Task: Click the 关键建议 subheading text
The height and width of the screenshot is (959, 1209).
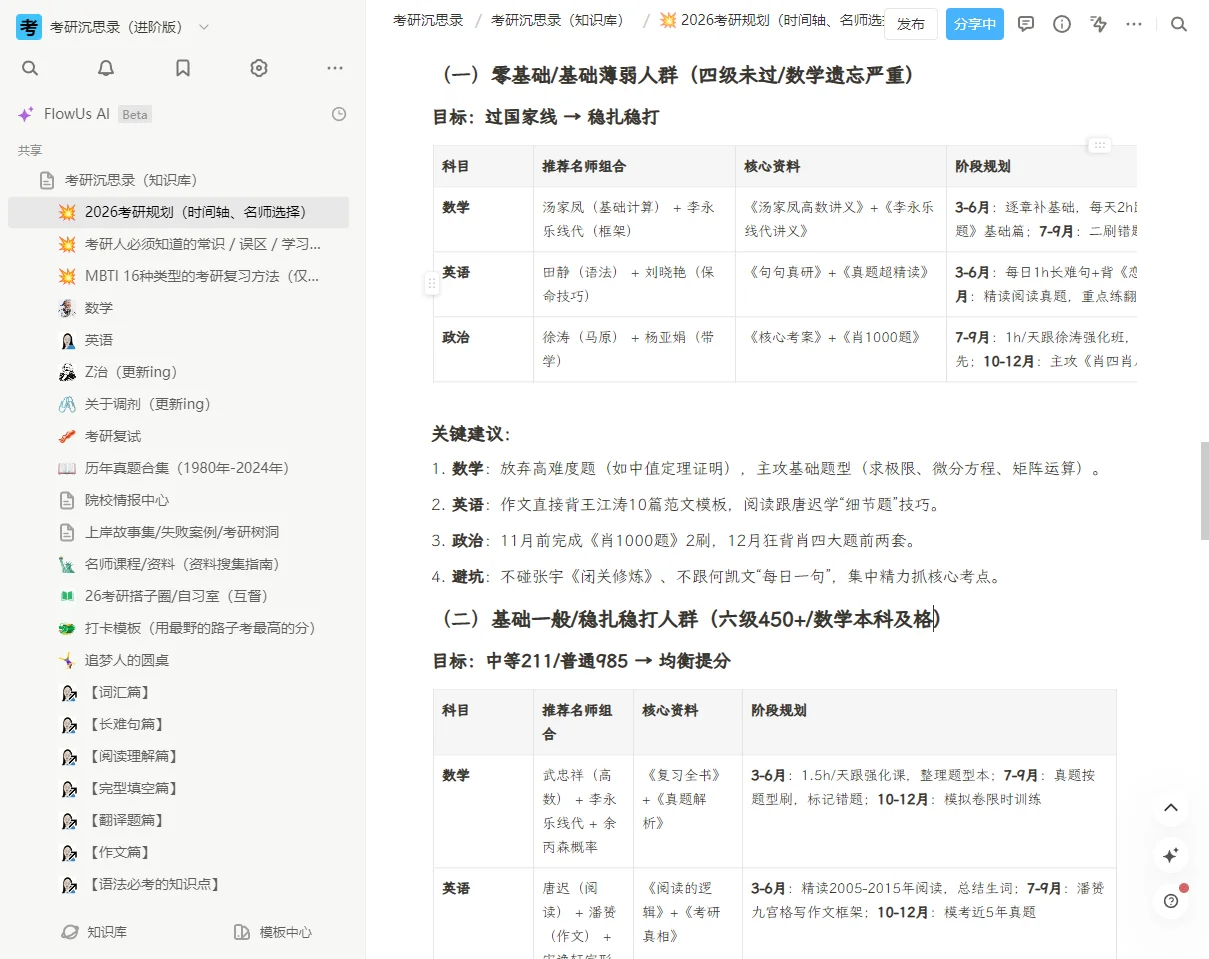Action: point(471,434)
